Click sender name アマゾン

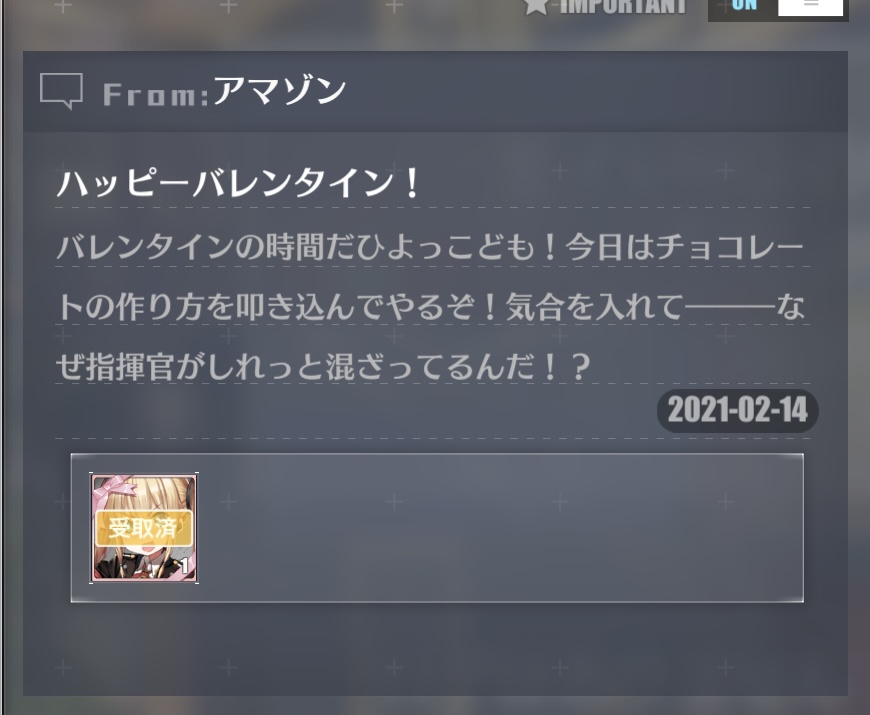pos(280,90)
